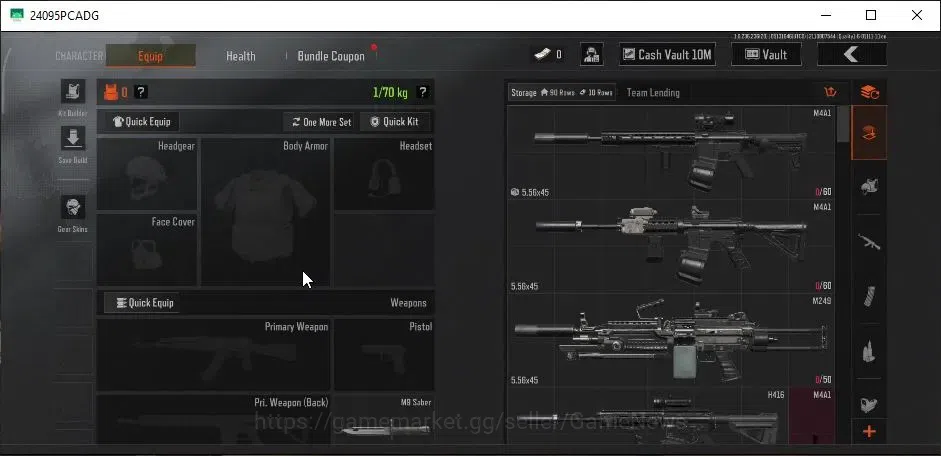Click upper Quick Equip gear button
The height and width of the screenshot is (456, 941).
142,122
